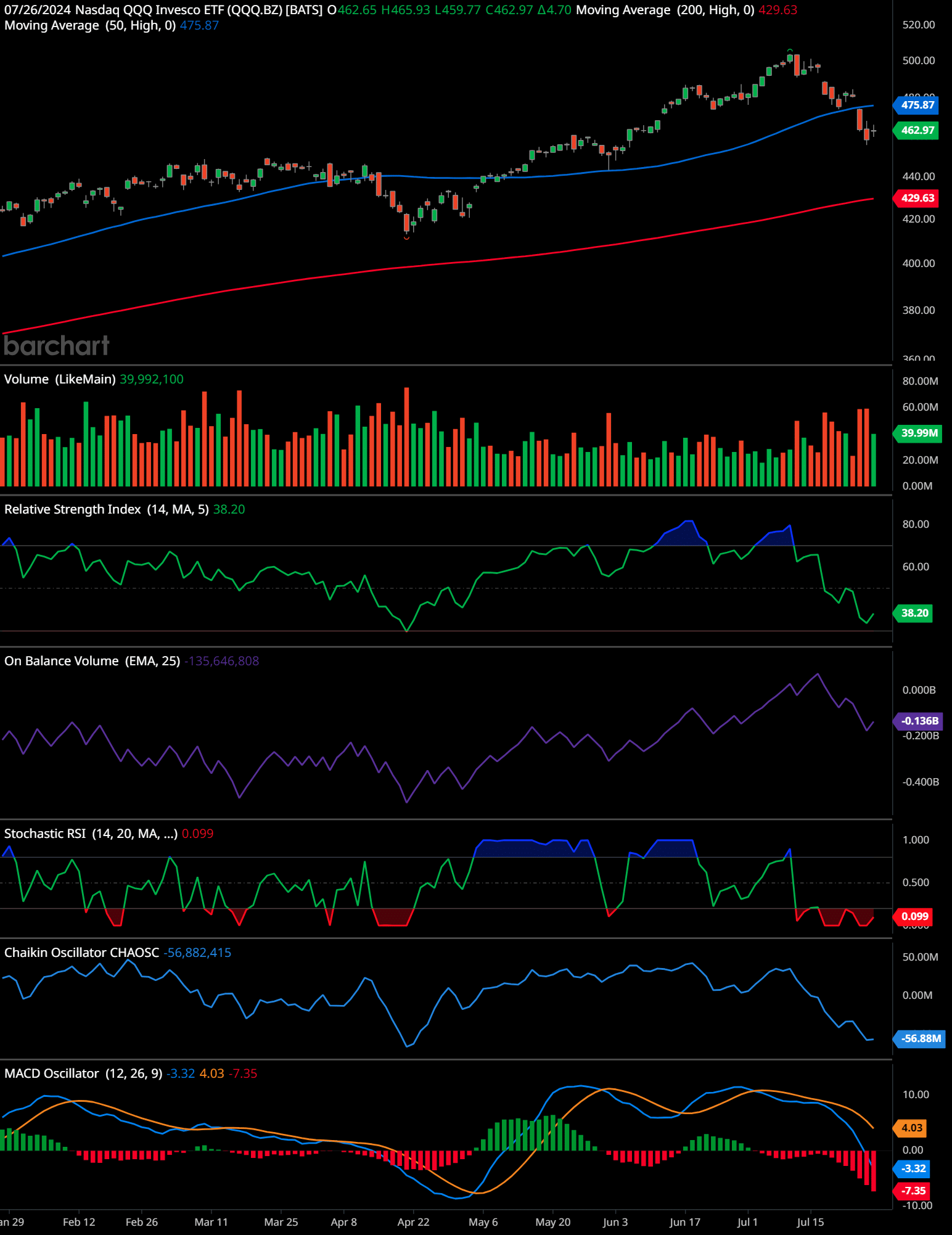This screenshot has width=952, height=1235.
Task: Click the 10.00 MACD axis label
Action: (x=916, y=1094)
